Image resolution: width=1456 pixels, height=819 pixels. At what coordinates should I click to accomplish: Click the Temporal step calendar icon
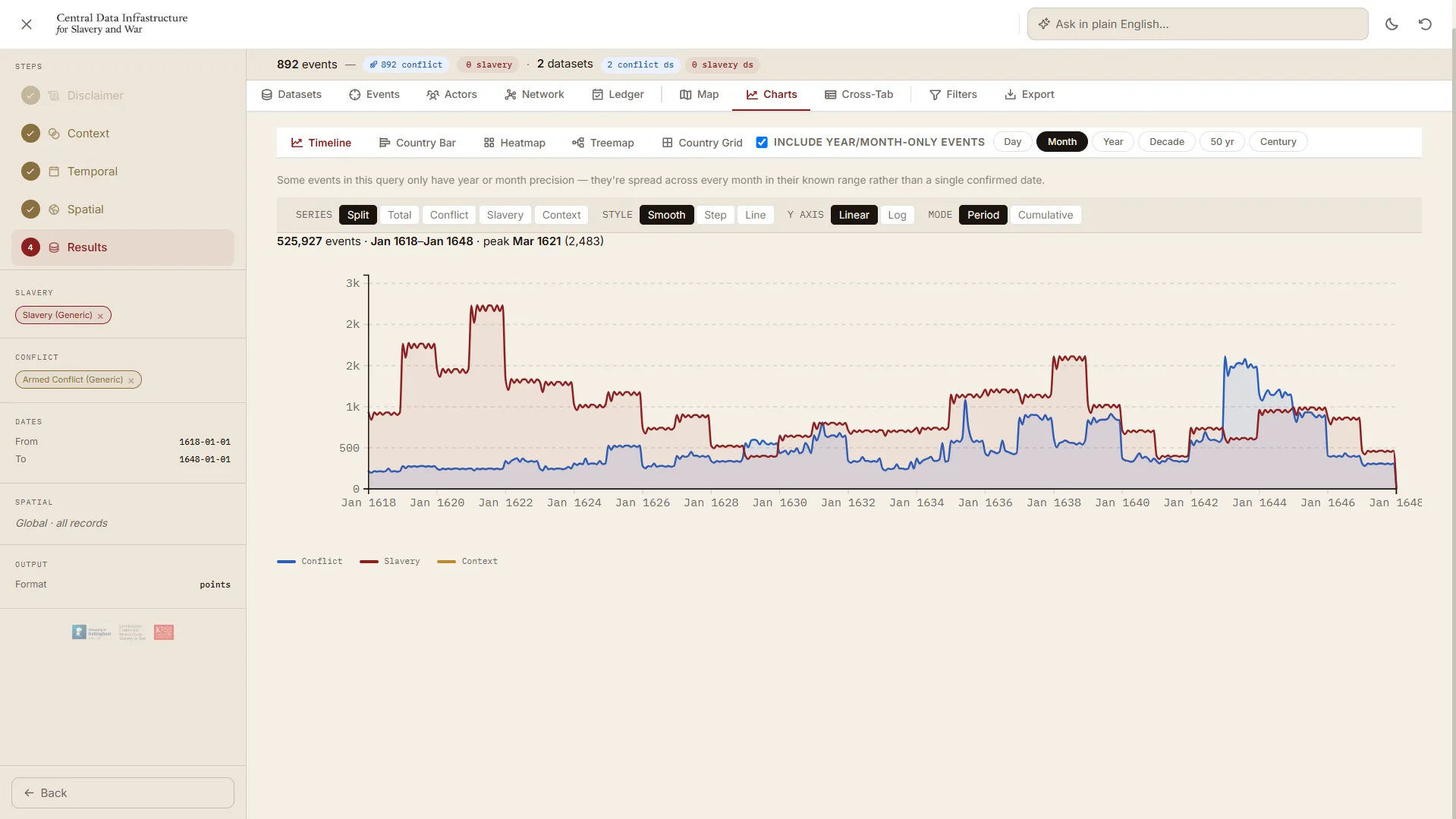point(54,172)
